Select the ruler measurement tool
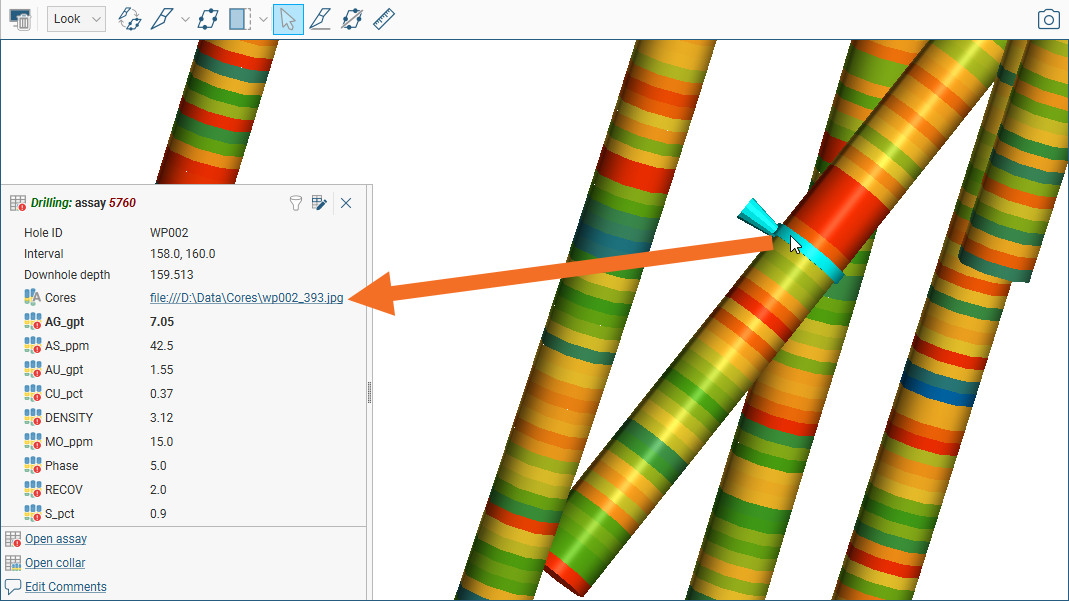The image size is (1069, 601). [x=384, y=19]
